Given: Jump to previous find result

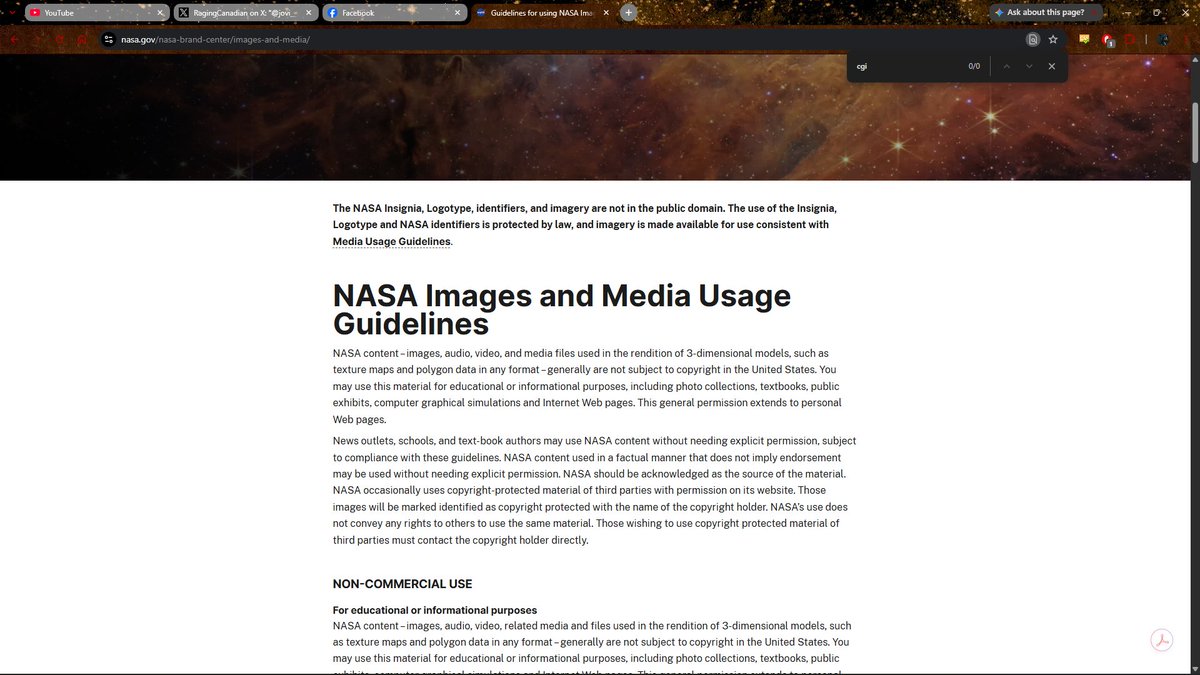Looking at the screenshot, I should click(x=1007, y=66).
